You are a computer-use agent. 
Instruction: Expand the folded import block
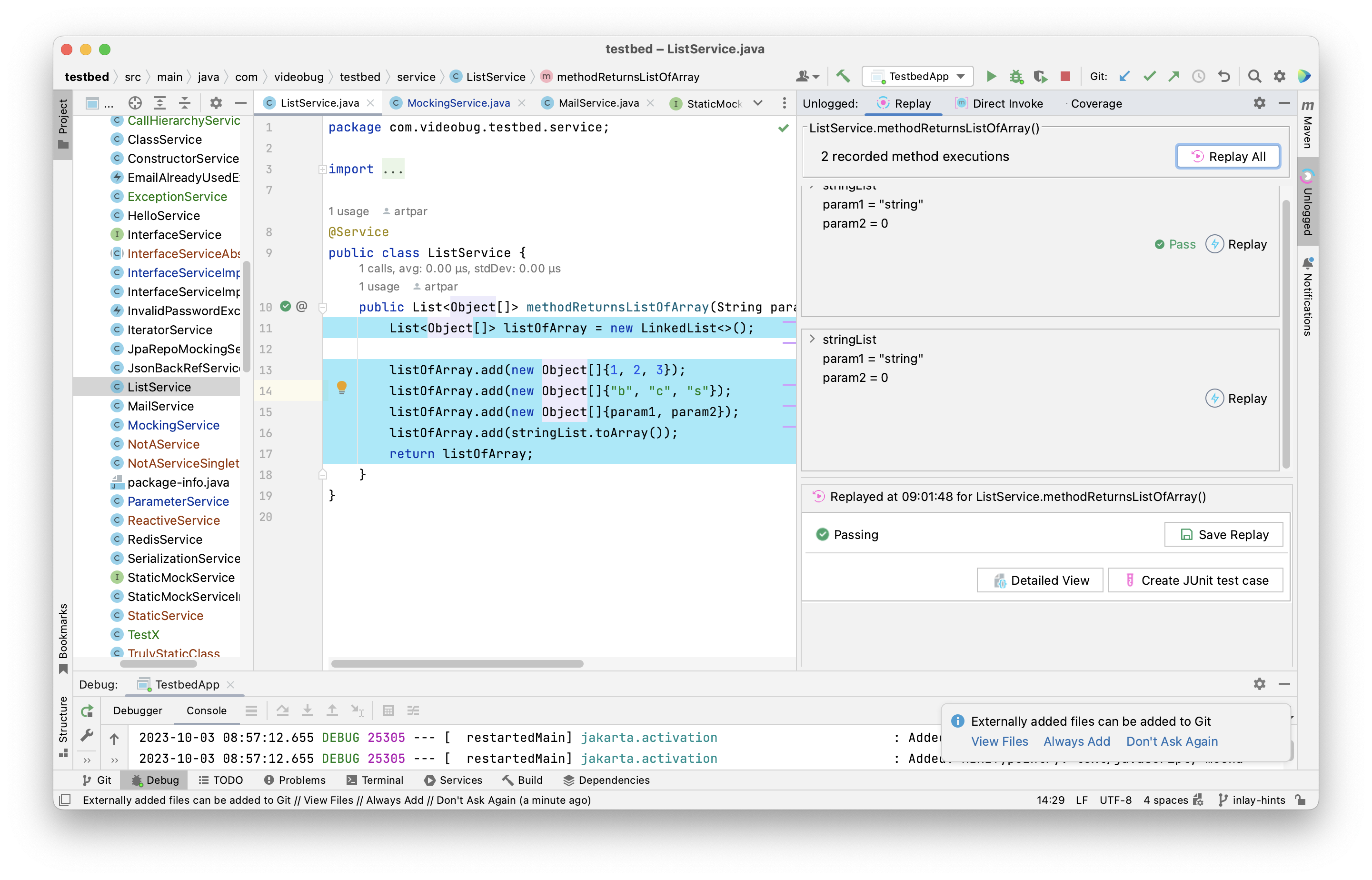tap(323, 169)
